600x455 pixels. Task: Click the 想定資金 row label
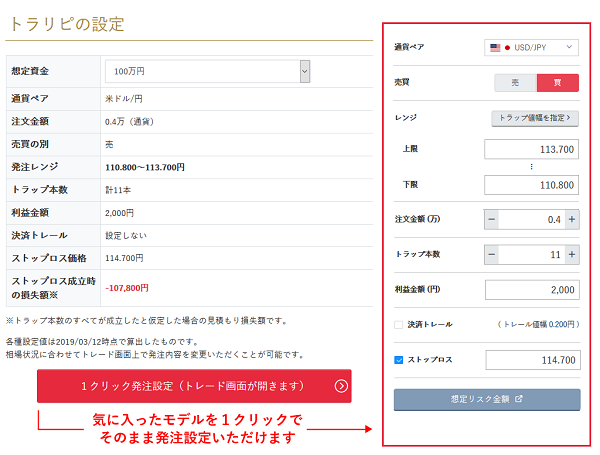[30, 71]
